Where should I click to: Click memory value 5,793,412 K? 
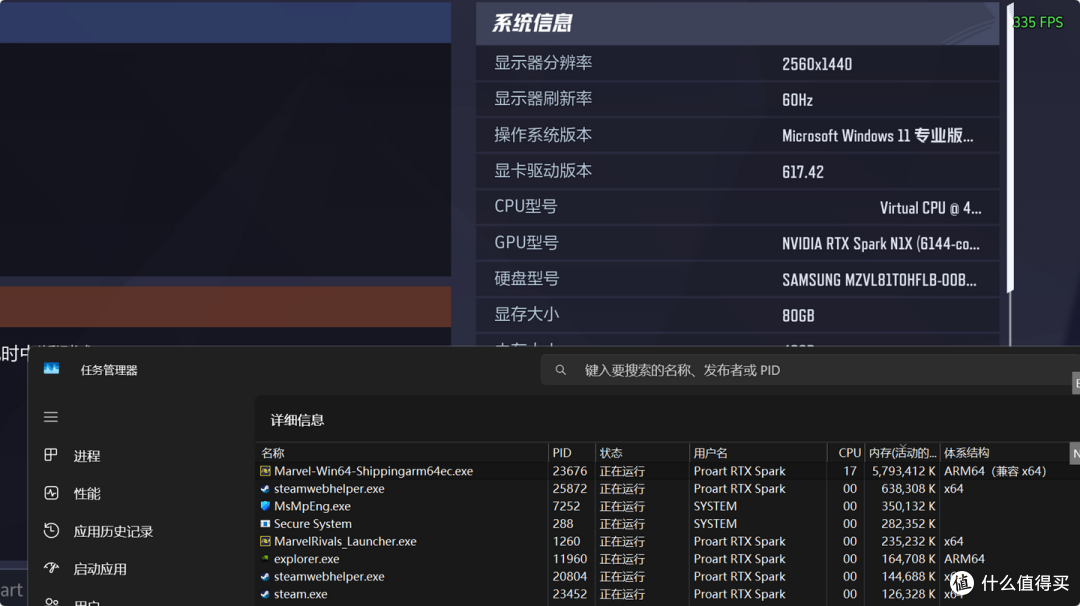[903, 472]
